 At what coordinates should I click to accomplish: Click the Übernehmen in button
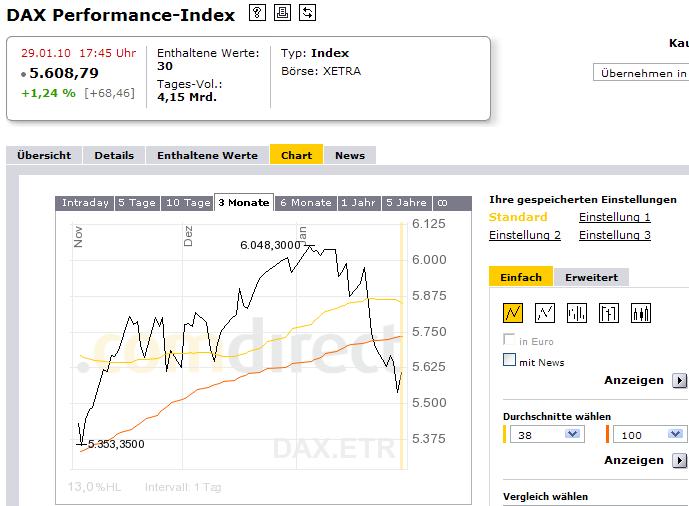(x=641, y=73)
